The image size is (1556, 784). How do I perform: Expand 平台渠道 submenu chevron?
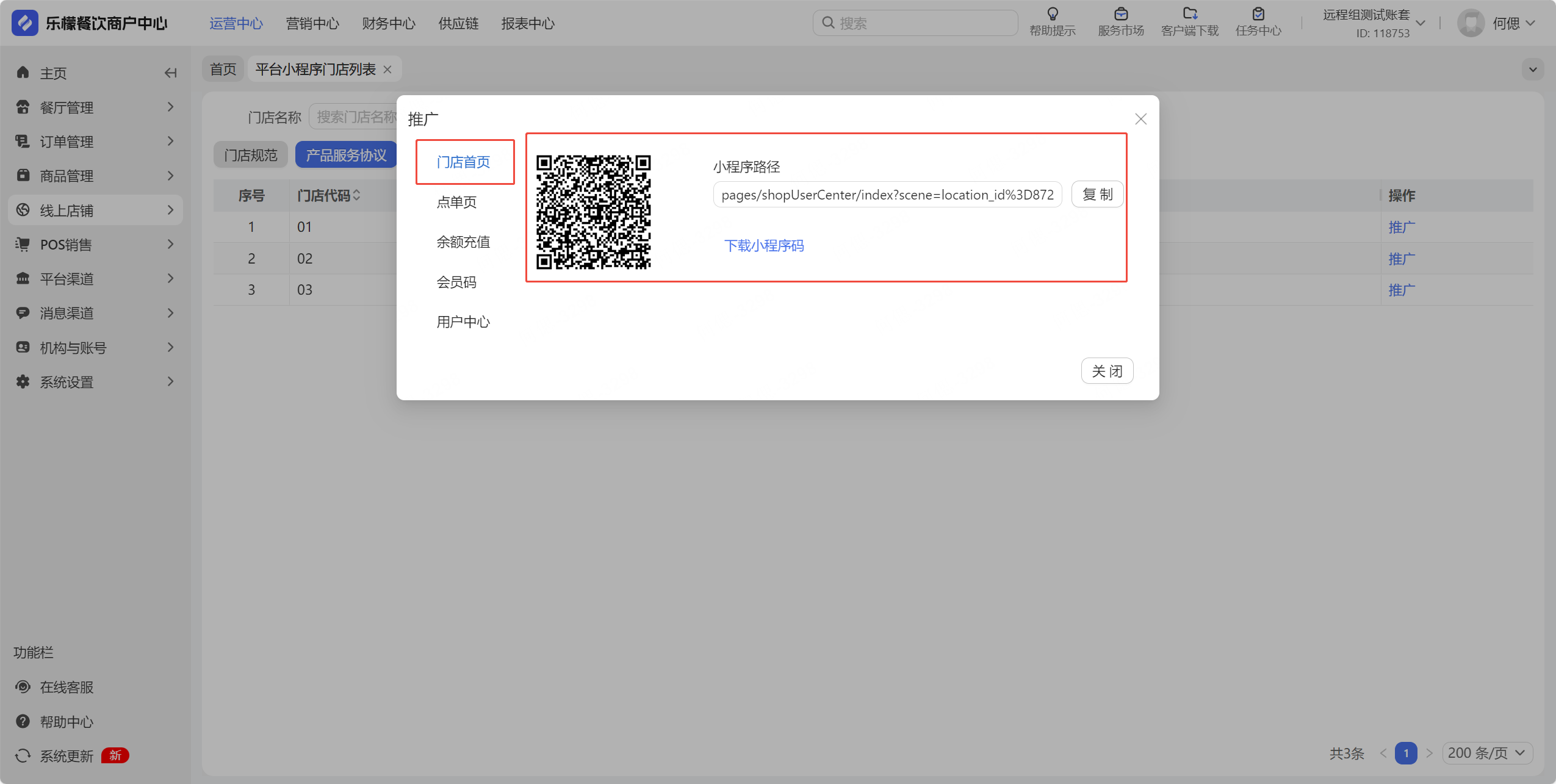click(x=171, y=279)
